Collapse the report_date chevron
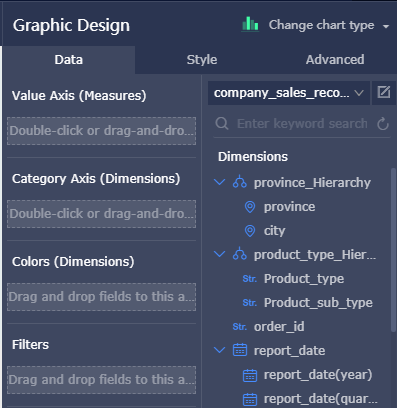Screen dimensions: 397x408 point(219,350)
